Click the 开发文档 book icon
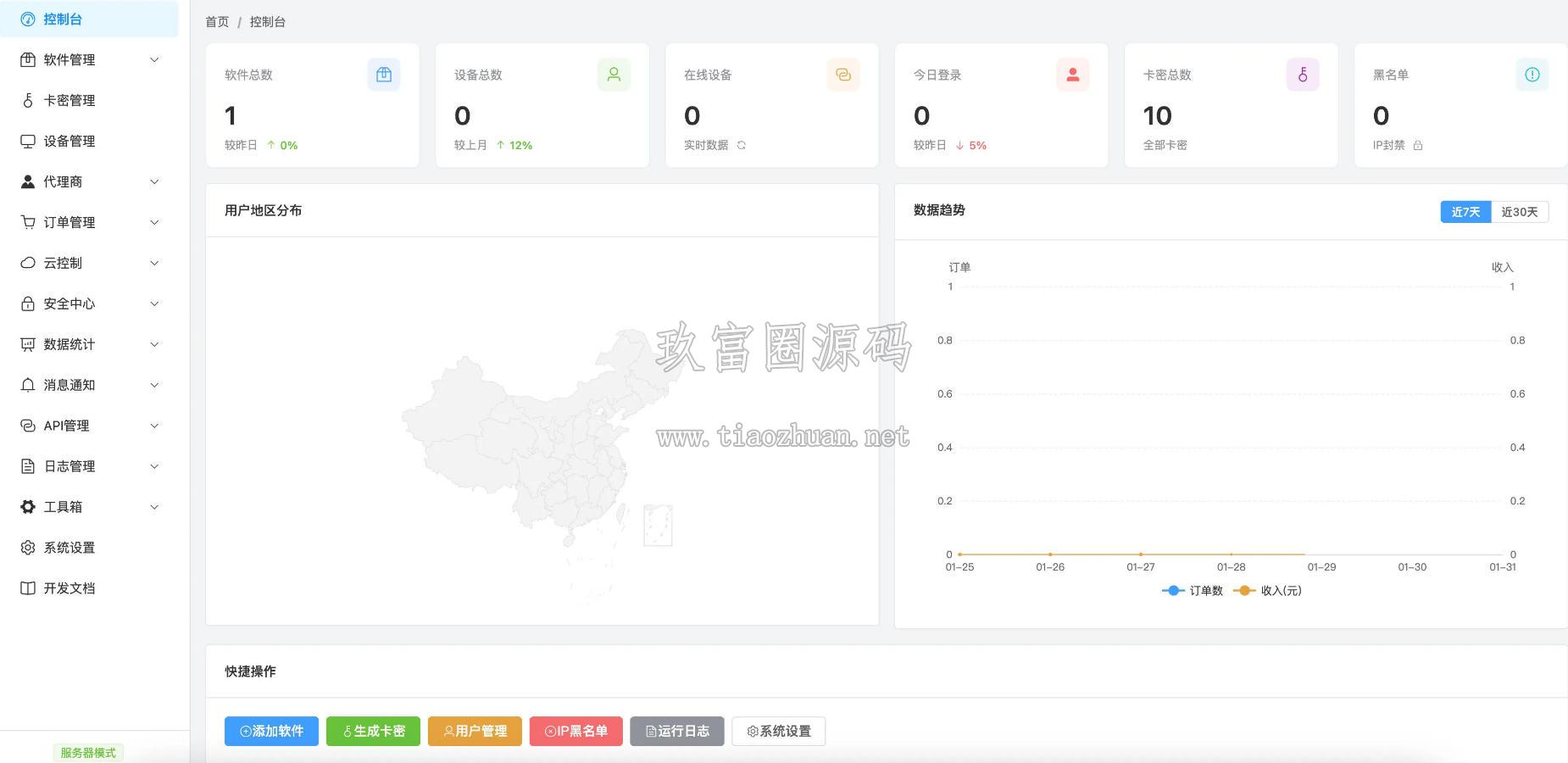This screenshot has width=1568, height=763. tap(28, 588)
